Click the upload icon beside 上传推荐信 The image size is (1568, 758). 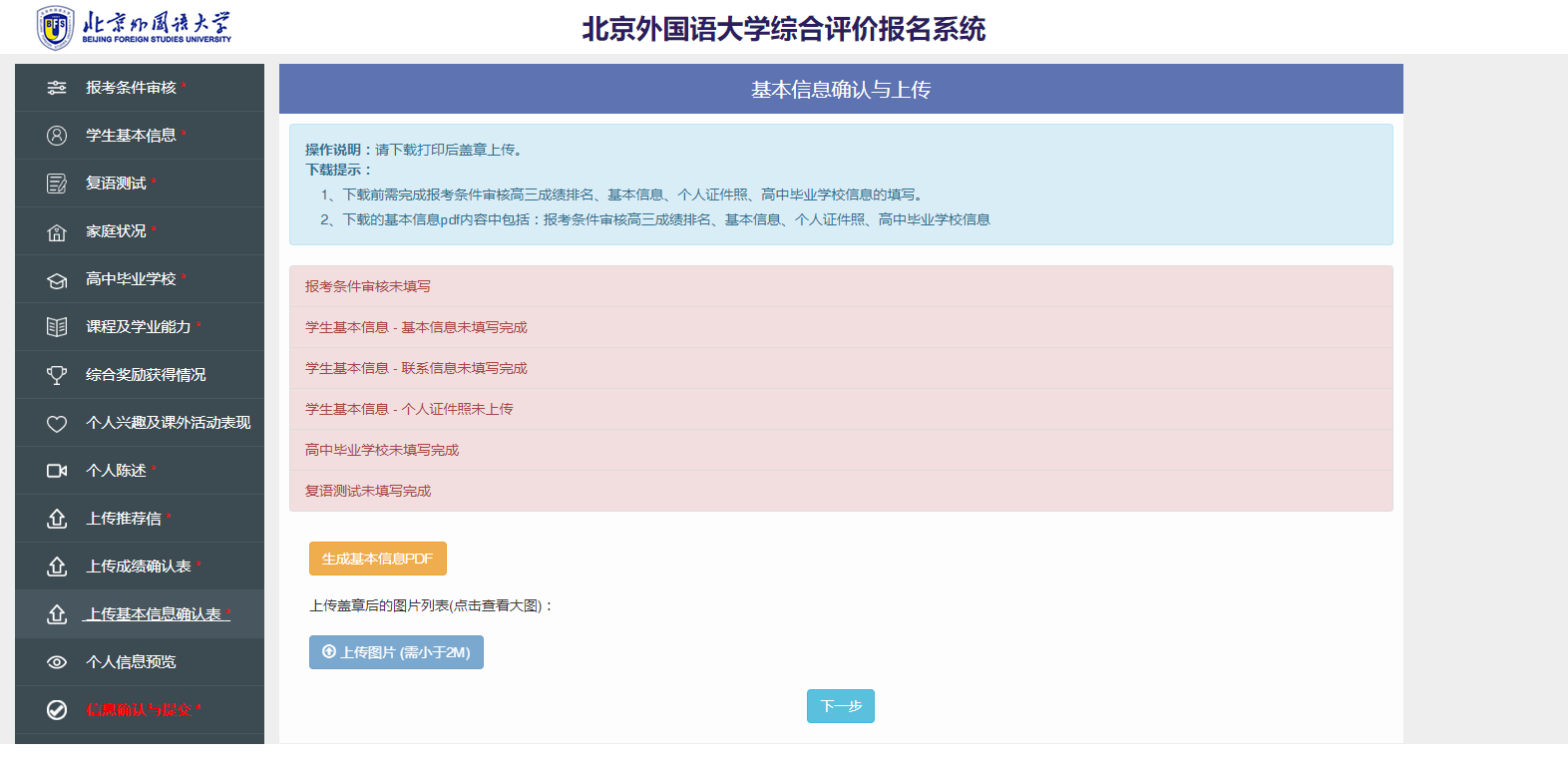pos(57,519)
